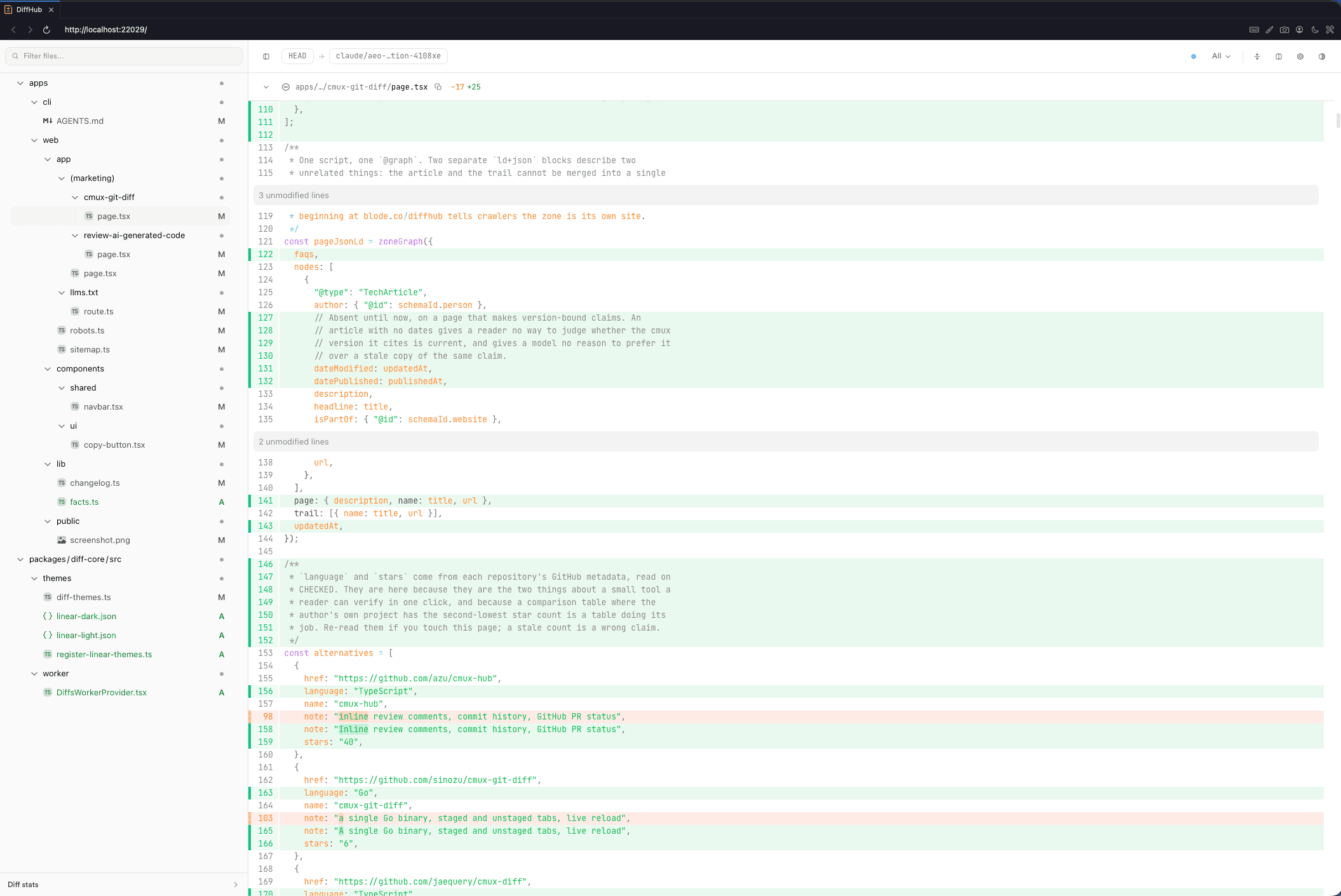
Task: Open sitemap.ts in the file tree
Action: (x=90, y=349)
